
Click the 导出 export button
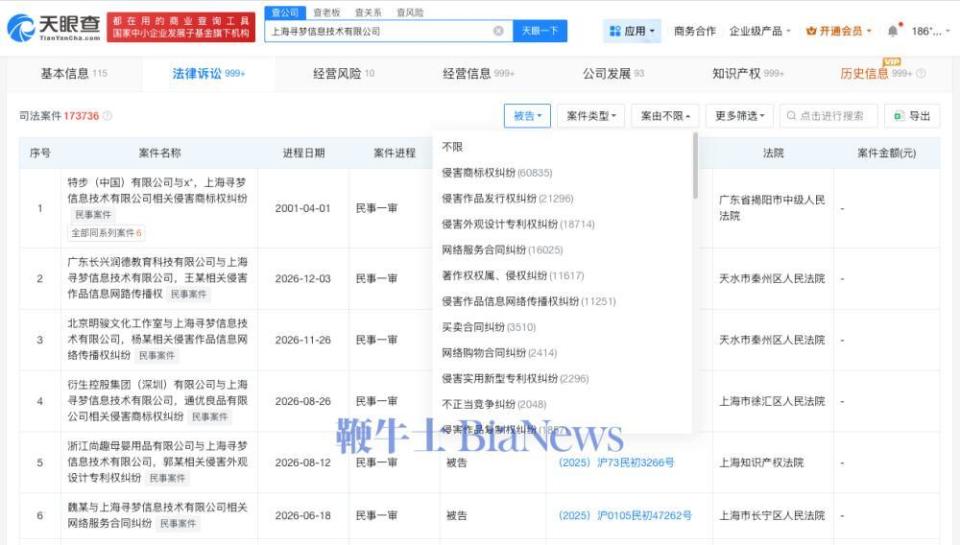(912, 116)
